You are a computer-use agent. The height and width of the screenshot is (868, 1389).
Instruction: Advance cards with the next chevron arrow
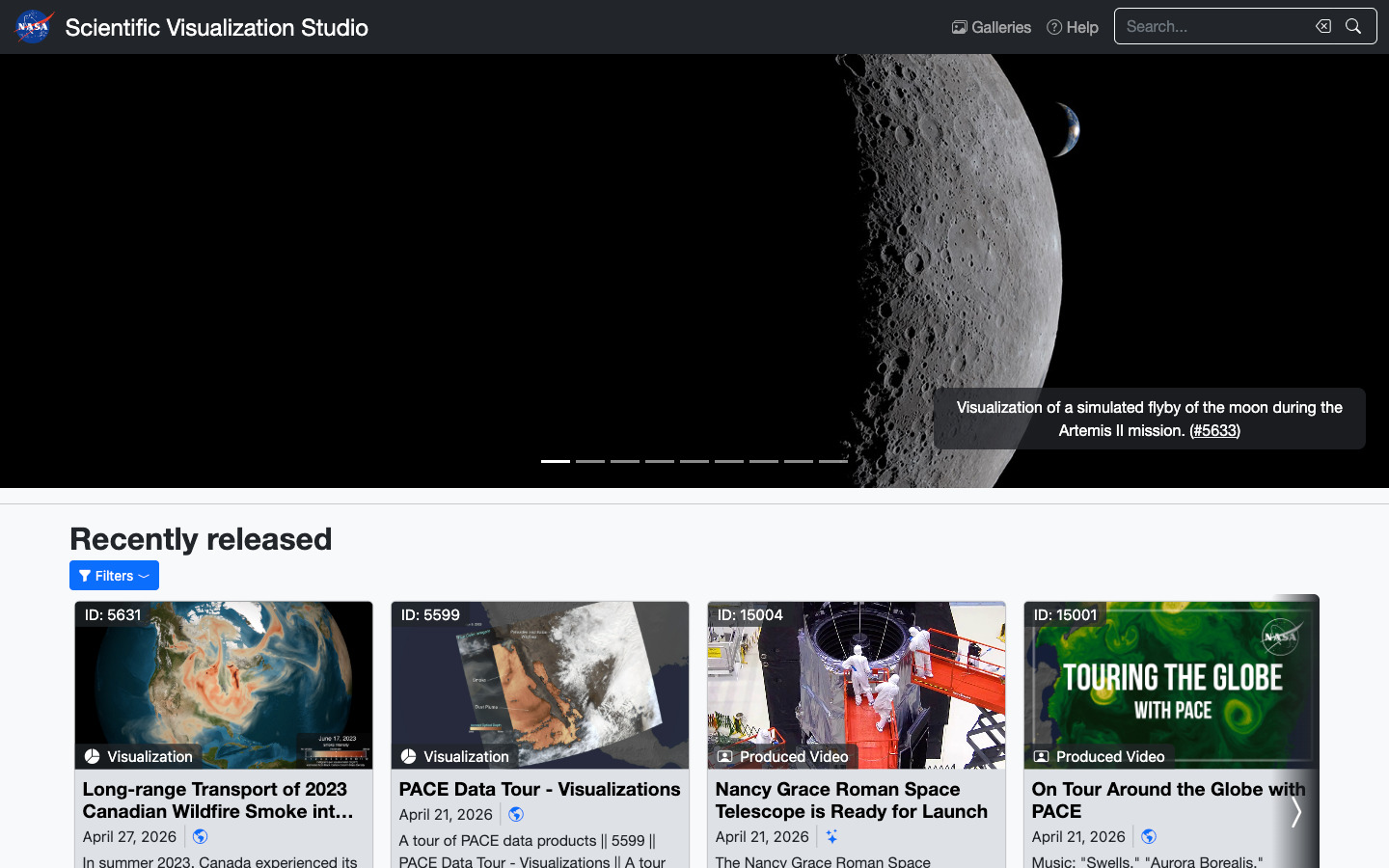click(x=1296, y=812)
